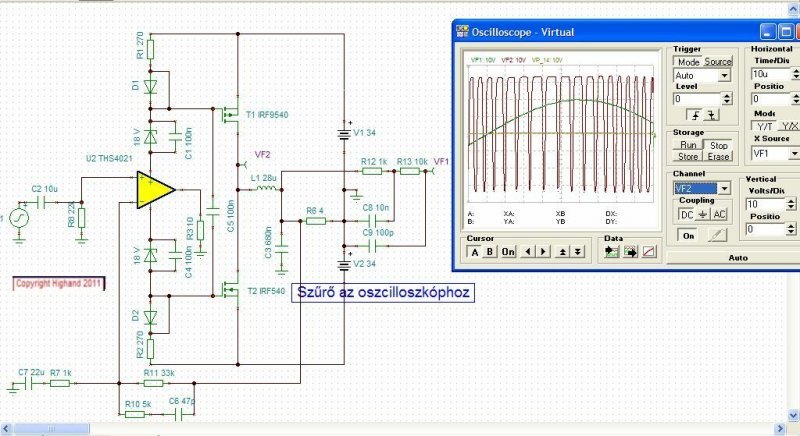Select falling edge trigger icon

click(711, 115)
